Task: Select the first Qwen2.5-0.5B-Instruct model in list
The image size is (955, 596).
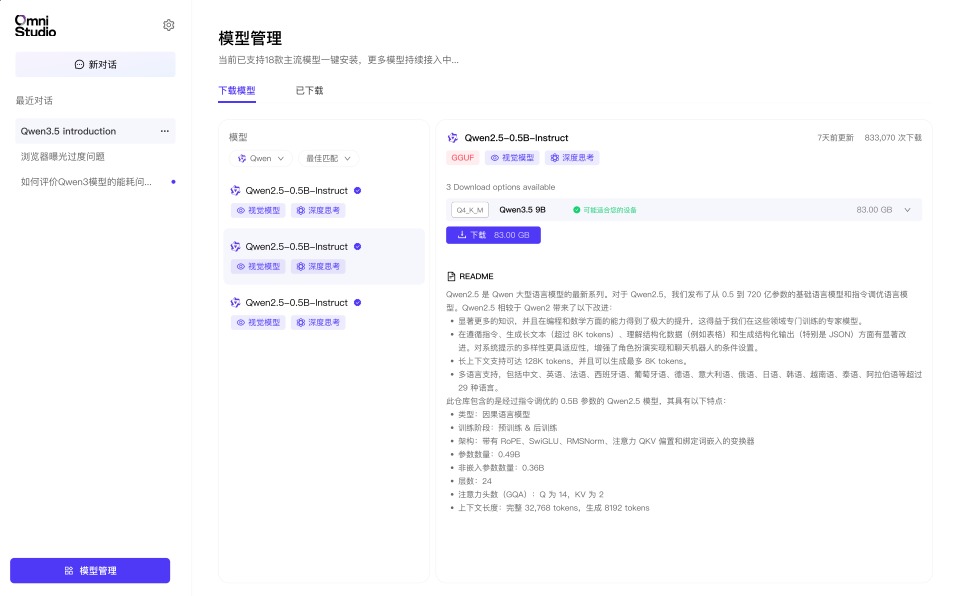Action: coord(324,200)
